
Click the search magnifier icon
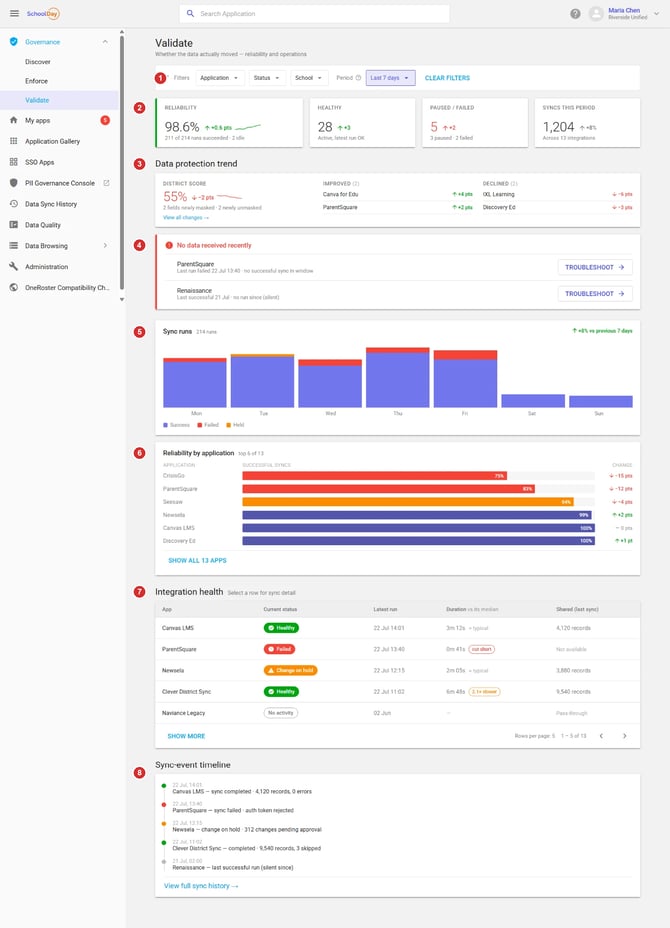coord(190,13)
